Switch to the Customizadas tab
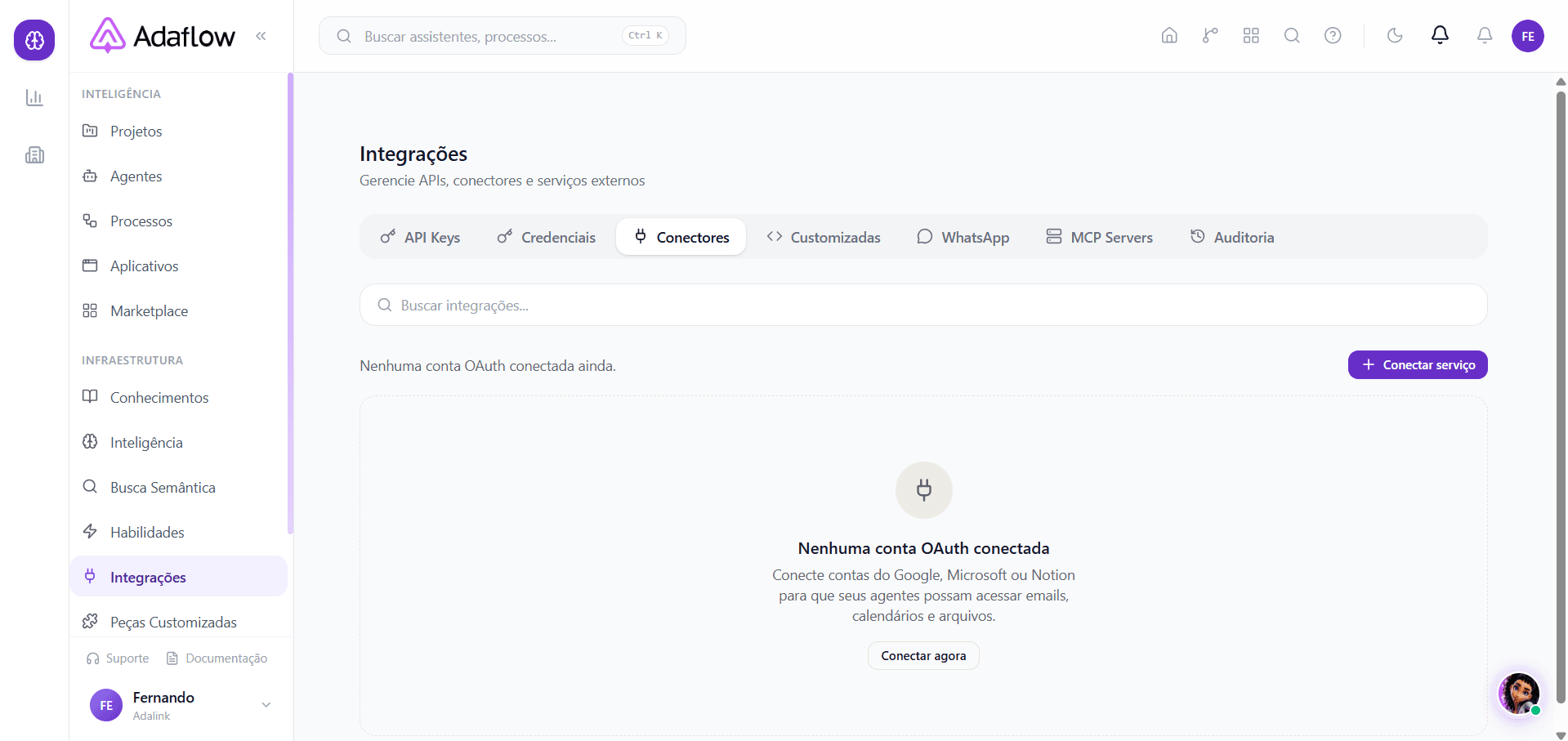Image resolution: width=1568 pixels, height=741 pixels. tap(824, 237)
